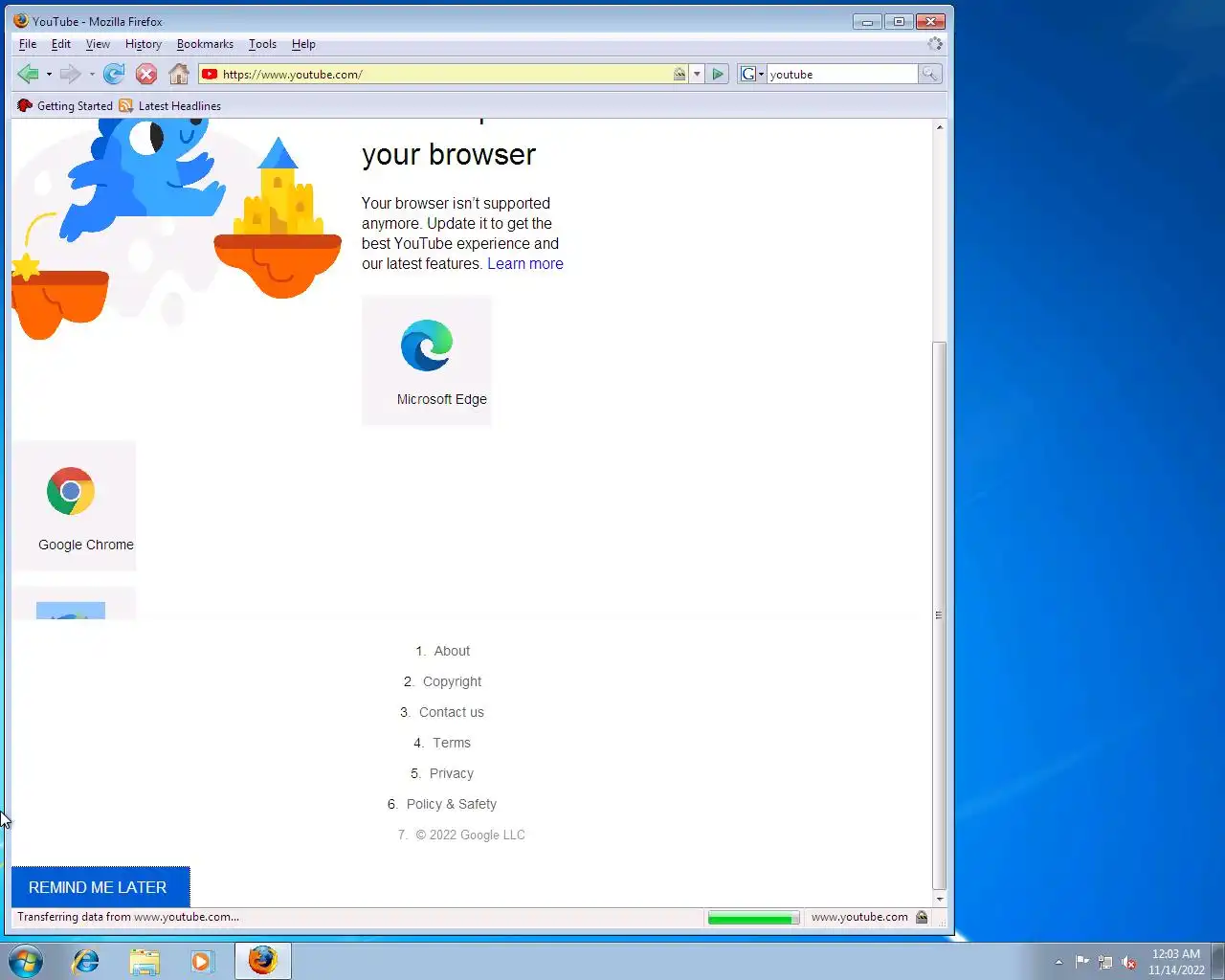
Task: Click the network tray icon
Action: coord(1105,962)
